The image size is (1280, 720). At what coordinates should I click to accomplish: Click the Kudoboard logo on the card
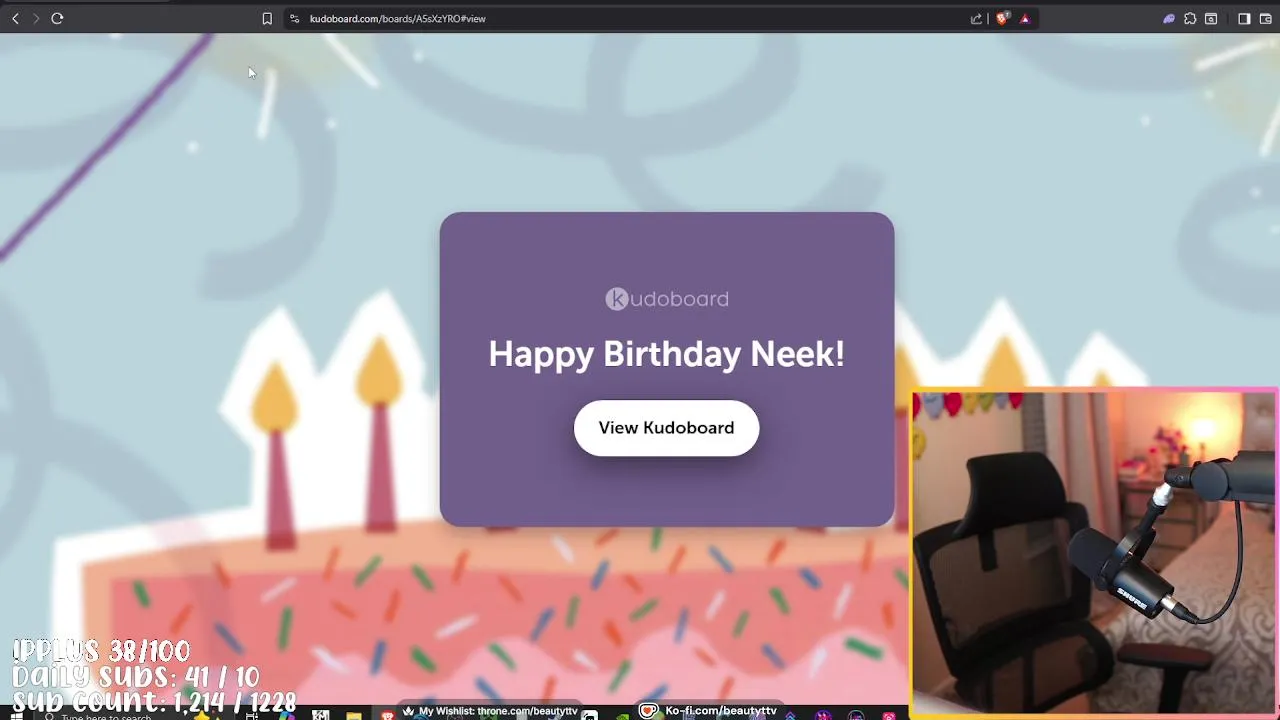(x=667, y=299)
